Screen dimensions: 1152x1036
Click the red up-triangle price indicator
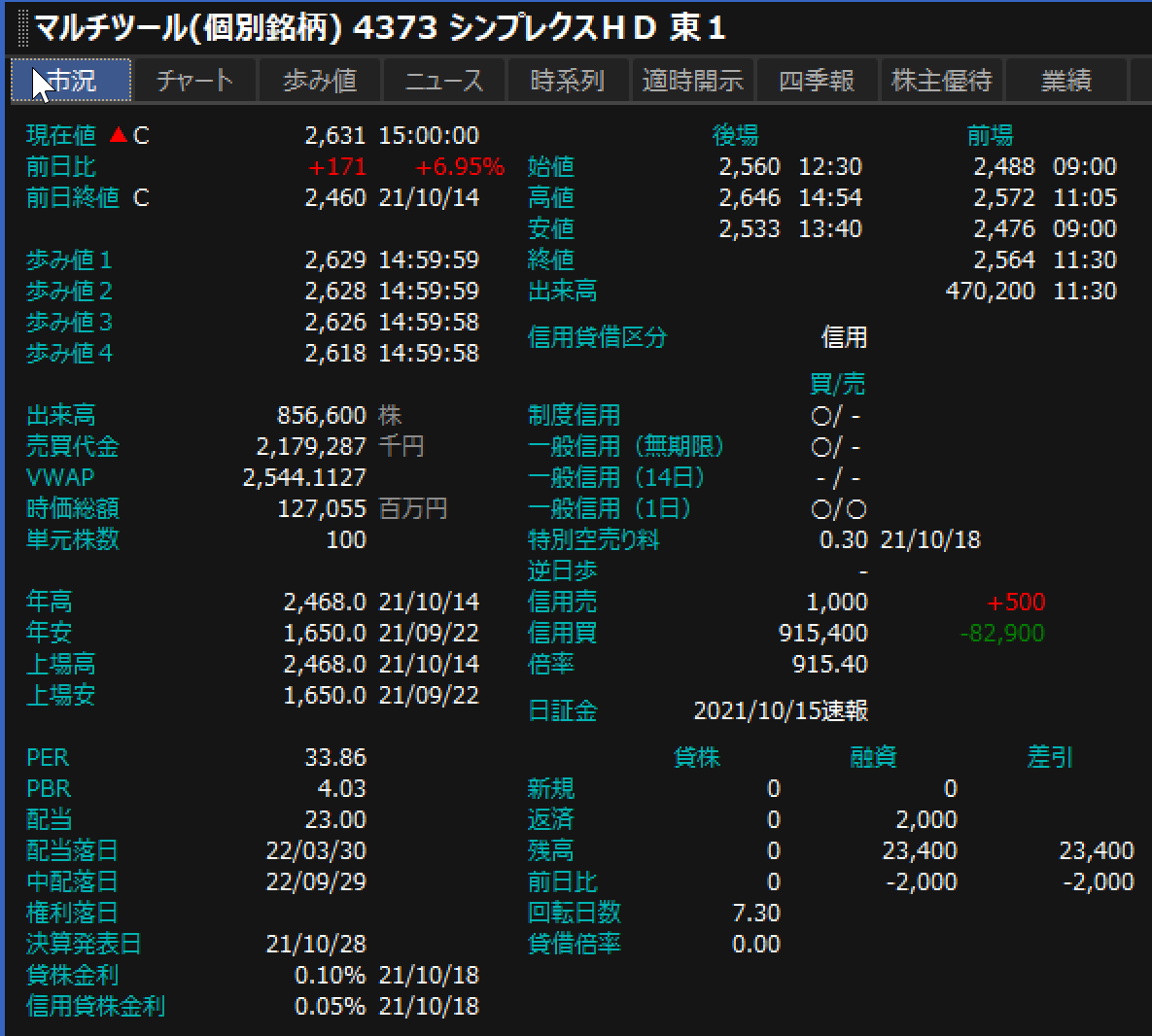(119, 135)
